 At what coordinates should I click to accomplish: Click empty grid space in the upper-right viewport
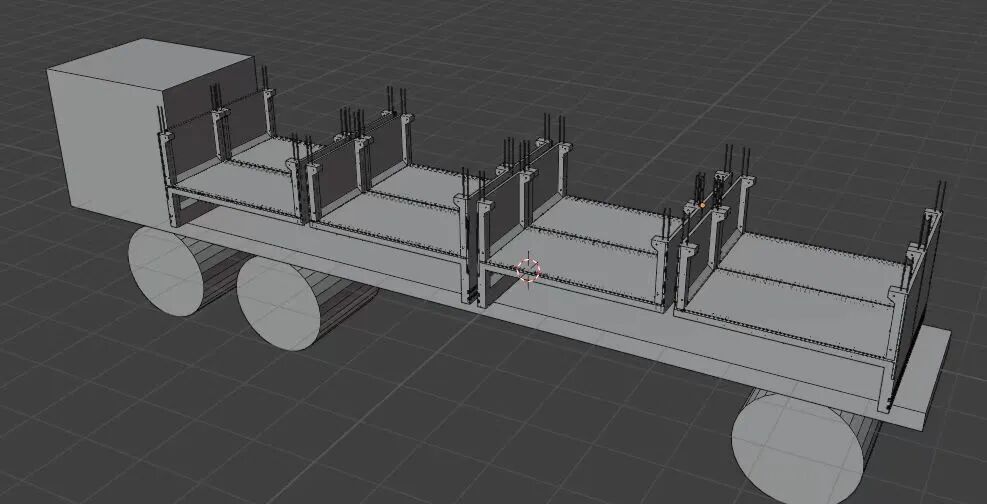click(850, 80)
